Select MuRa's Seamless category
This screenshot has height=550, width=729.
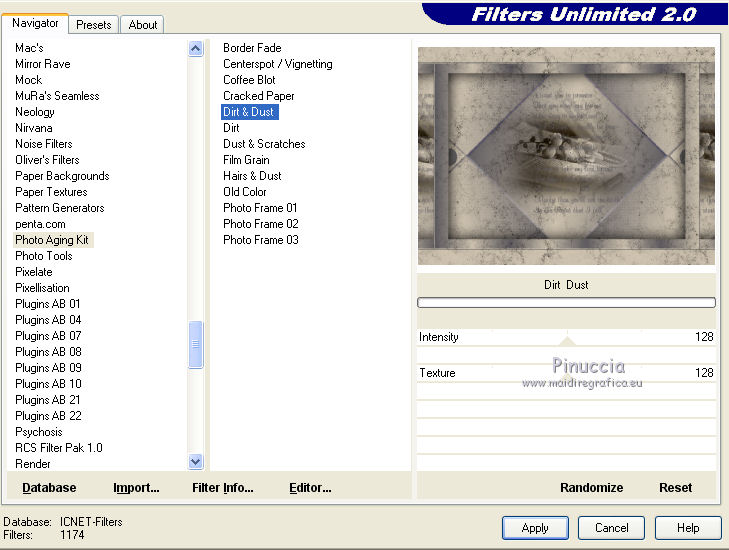(57, 96)
